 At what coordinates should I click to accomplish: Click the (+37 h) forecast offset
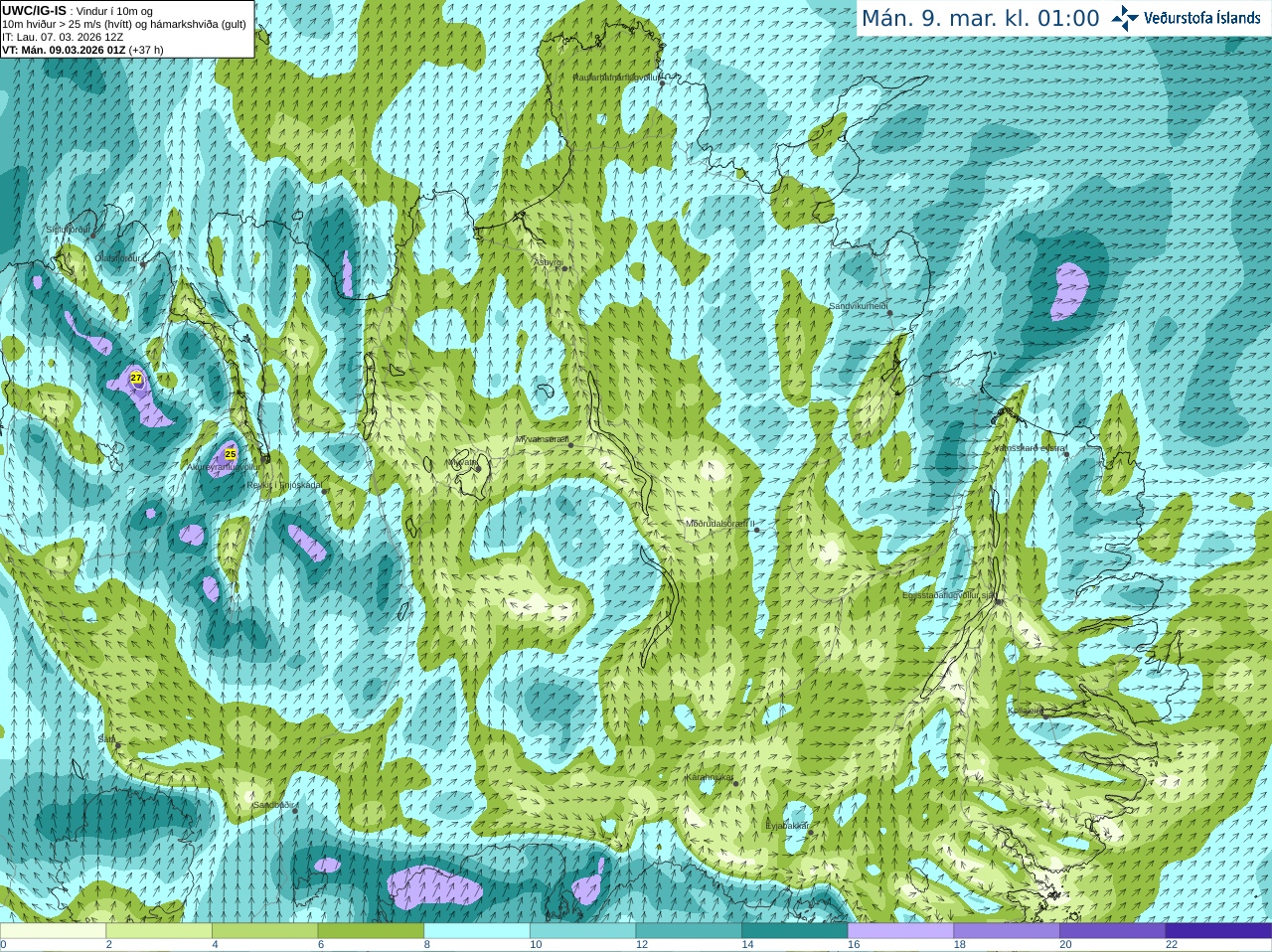click(x=146, y=50)
